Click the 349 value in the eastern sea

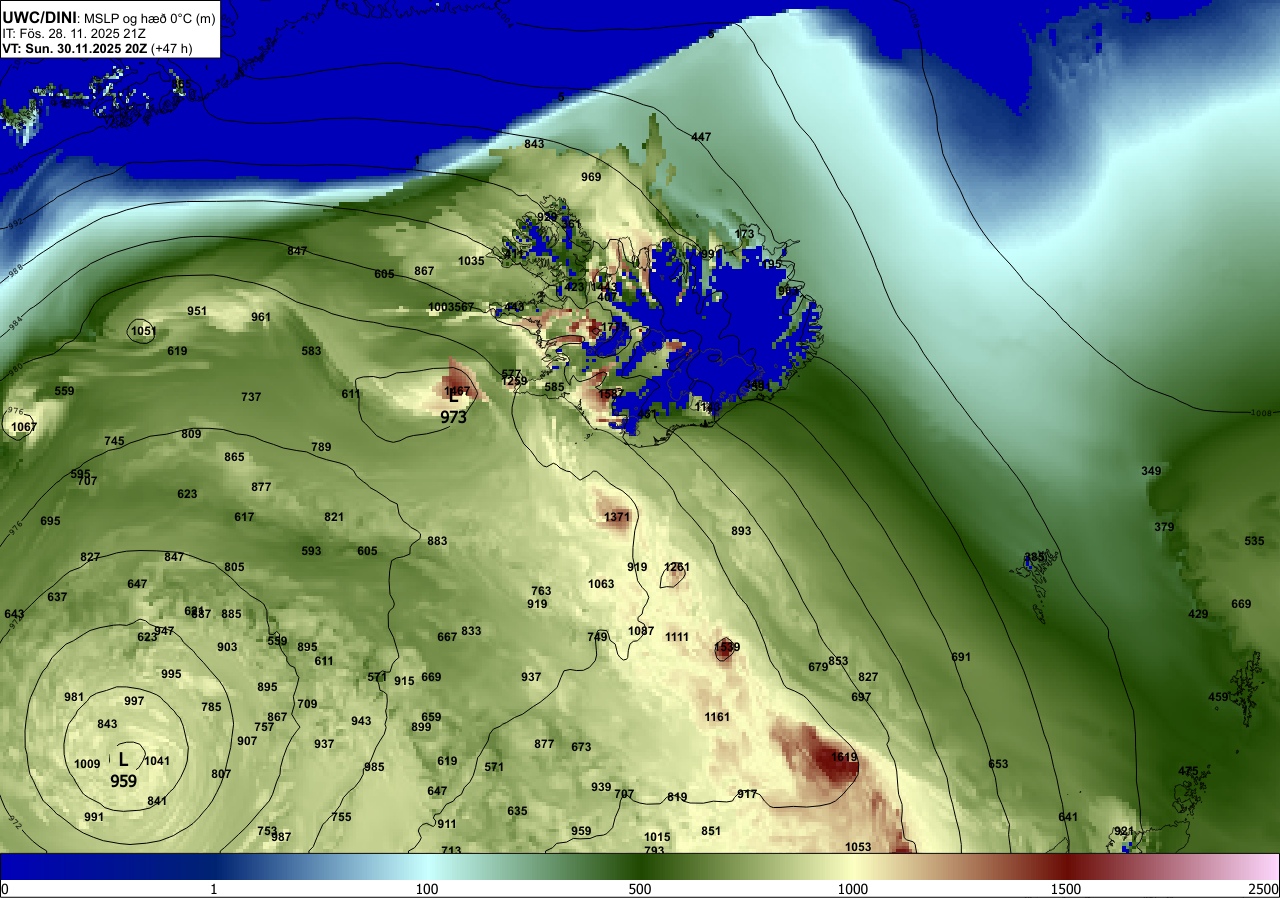[x=1151, y=471]
